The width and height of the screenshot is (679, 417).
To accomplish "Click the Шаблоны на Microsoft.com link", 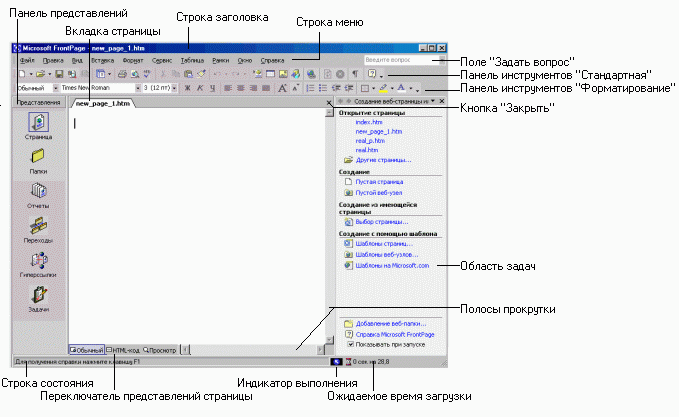I will click(x=392, y=265).
